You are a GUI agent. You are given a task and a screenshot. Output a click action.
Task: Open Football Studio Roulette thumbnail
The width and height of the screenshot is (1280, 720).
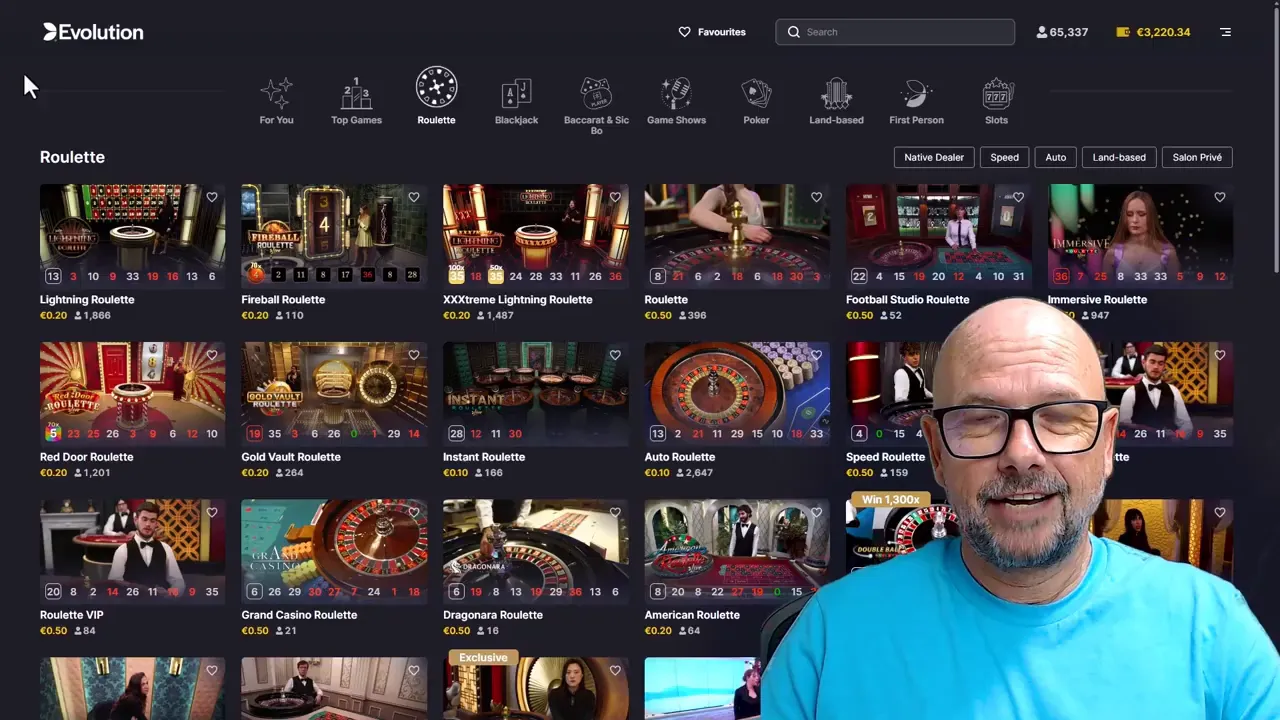[939, 235]
